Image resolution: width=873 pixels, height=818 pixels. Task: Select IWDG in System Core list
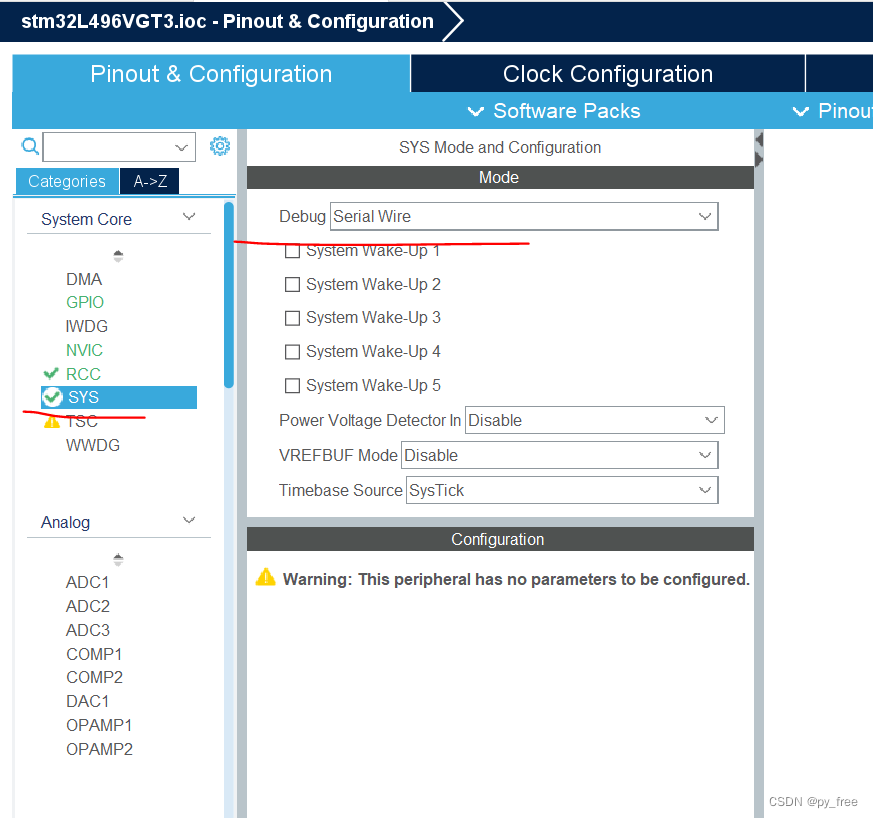[86, 326]
